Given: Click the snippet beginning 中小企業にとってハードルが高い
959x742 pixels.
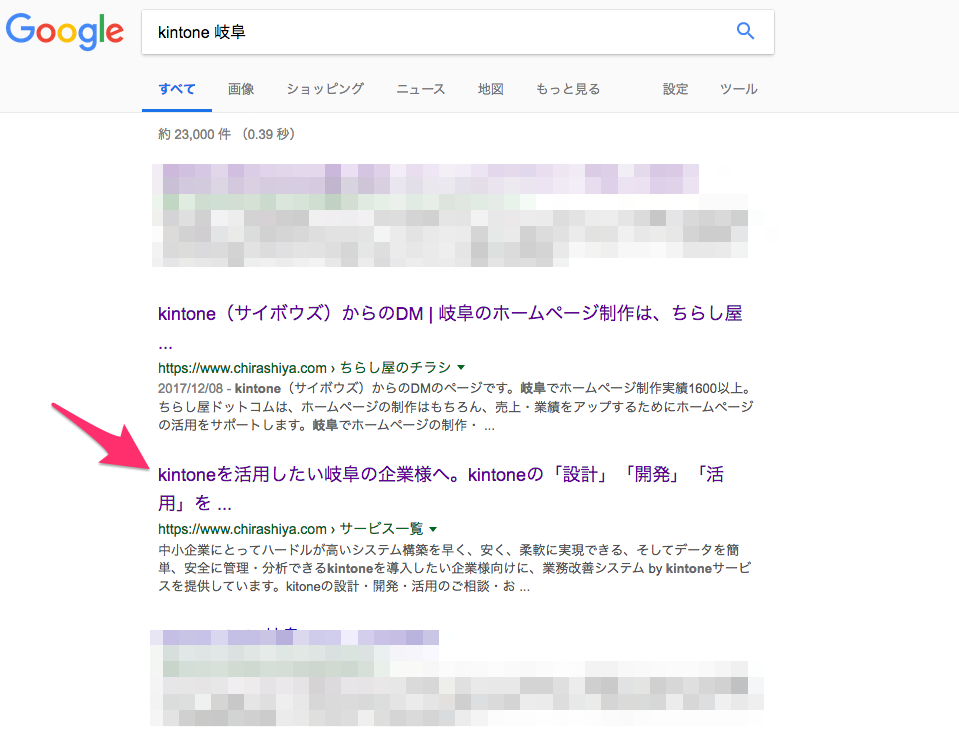Looking at the screenshot, I should (x=454, y=568).
